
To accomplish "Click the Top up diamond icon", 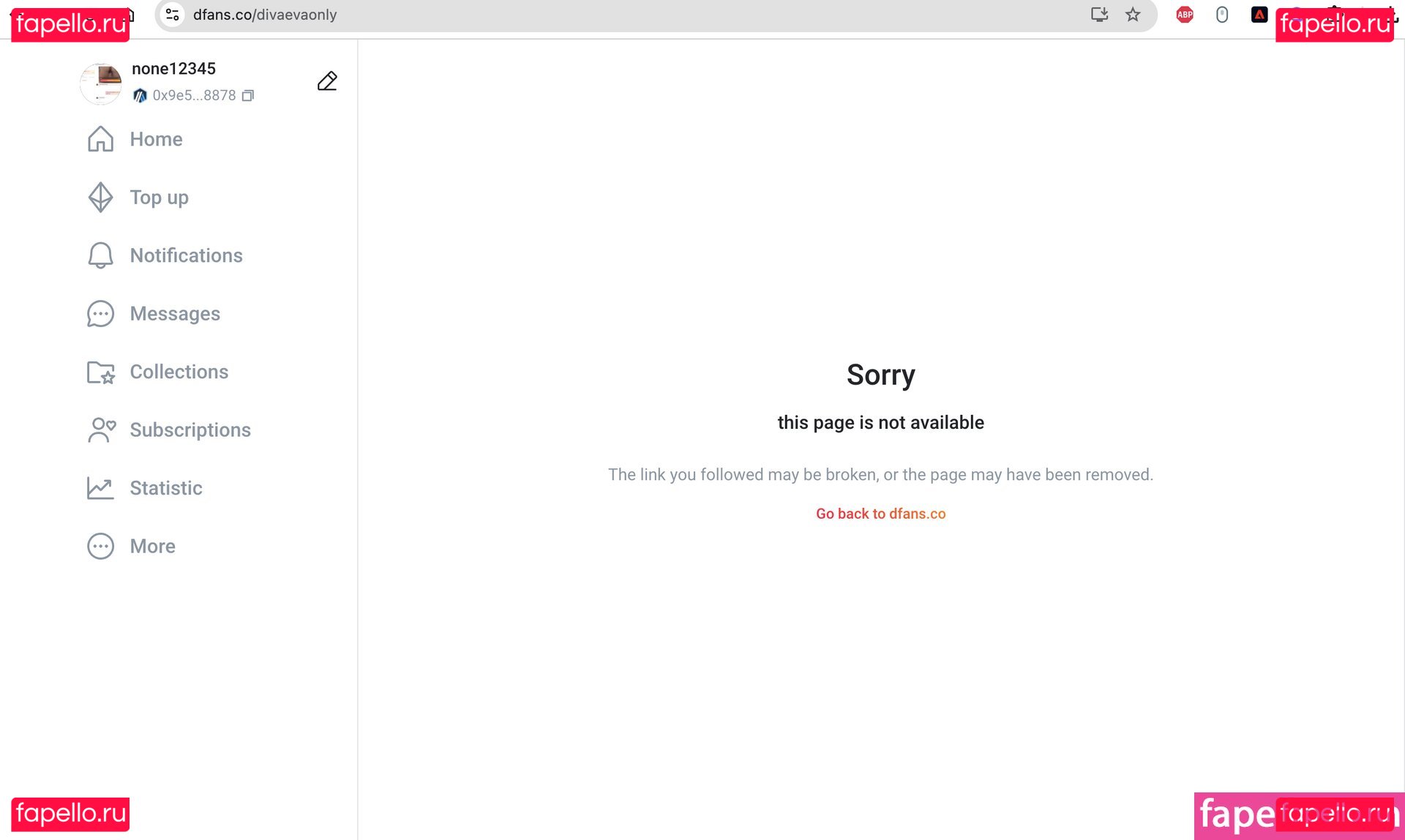I will (x=100, y=198).
